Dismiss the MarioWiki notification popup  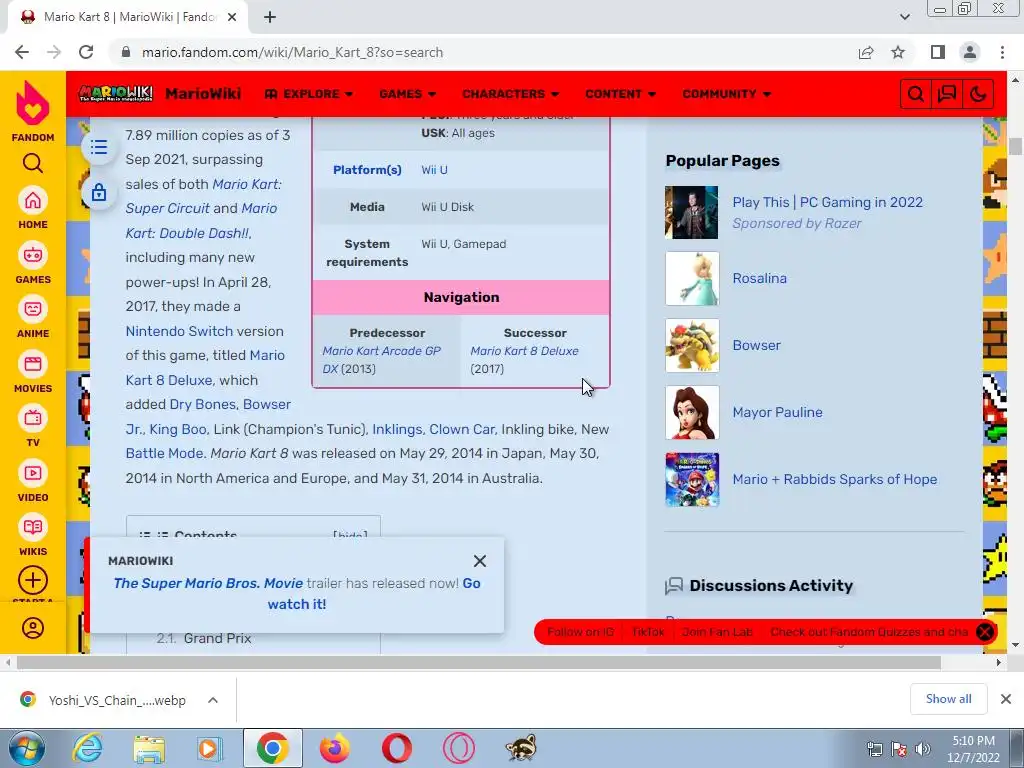point(480,561)
